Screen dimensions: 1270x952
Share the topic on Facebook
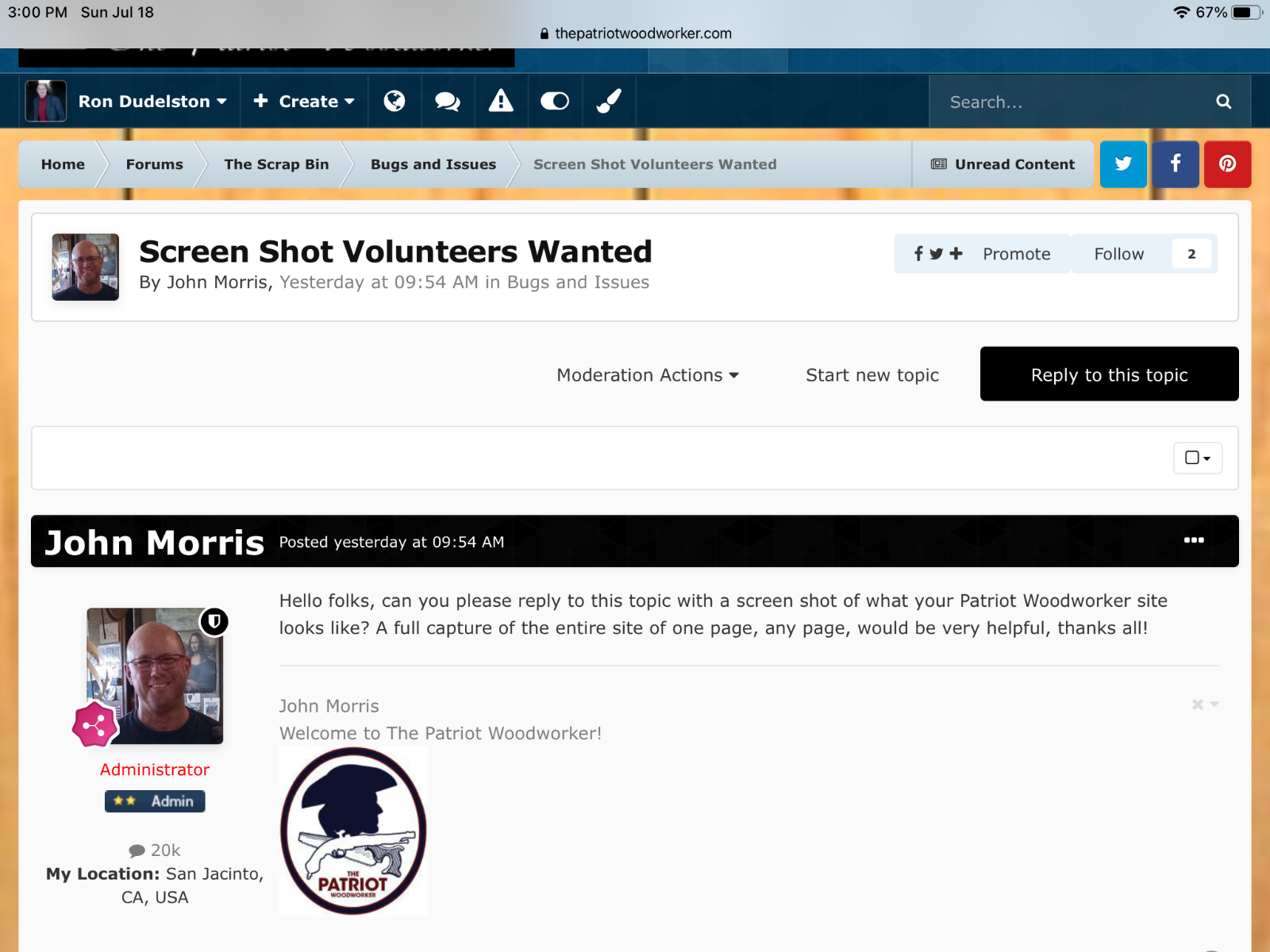tap(1176, 164)
